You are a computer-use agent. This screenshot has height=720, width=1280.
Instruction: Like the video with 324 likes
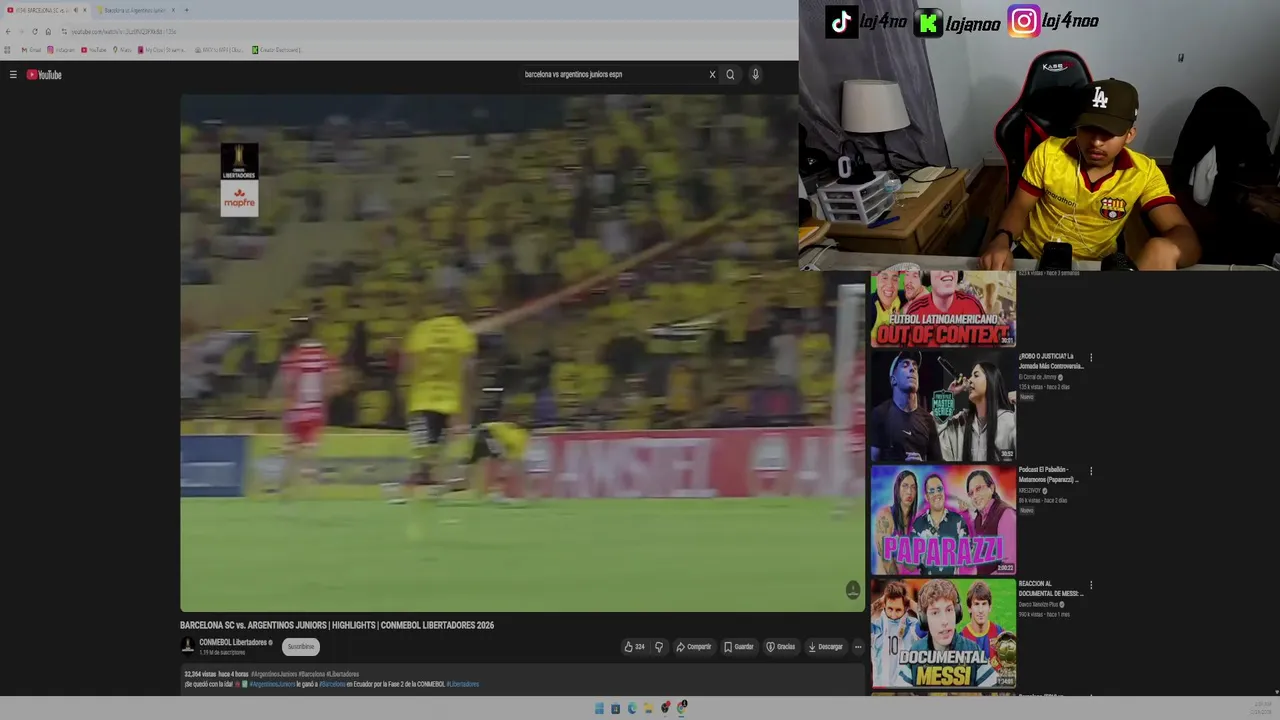(x=634, y=647)
